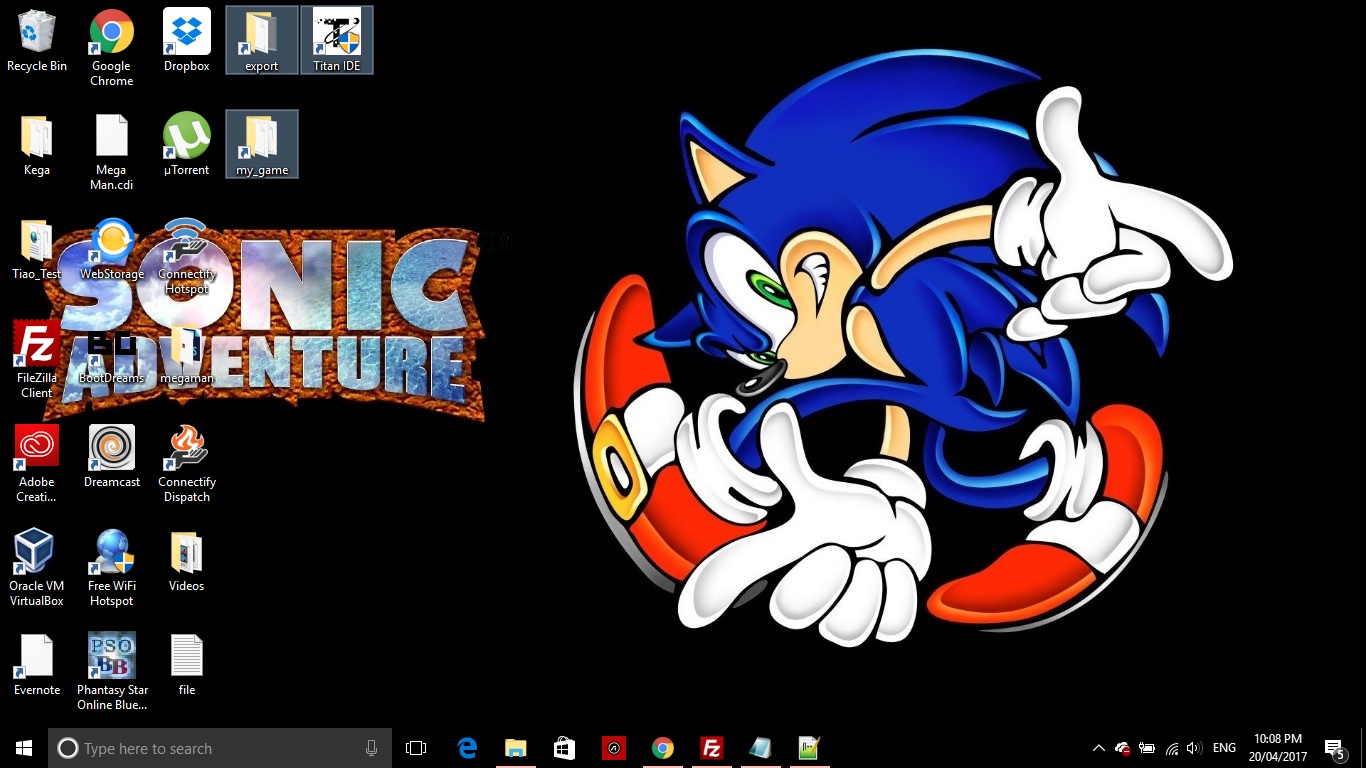Open the green notepad taskbar icon
The image size is (1366, 768).
[x=810, y=748]
